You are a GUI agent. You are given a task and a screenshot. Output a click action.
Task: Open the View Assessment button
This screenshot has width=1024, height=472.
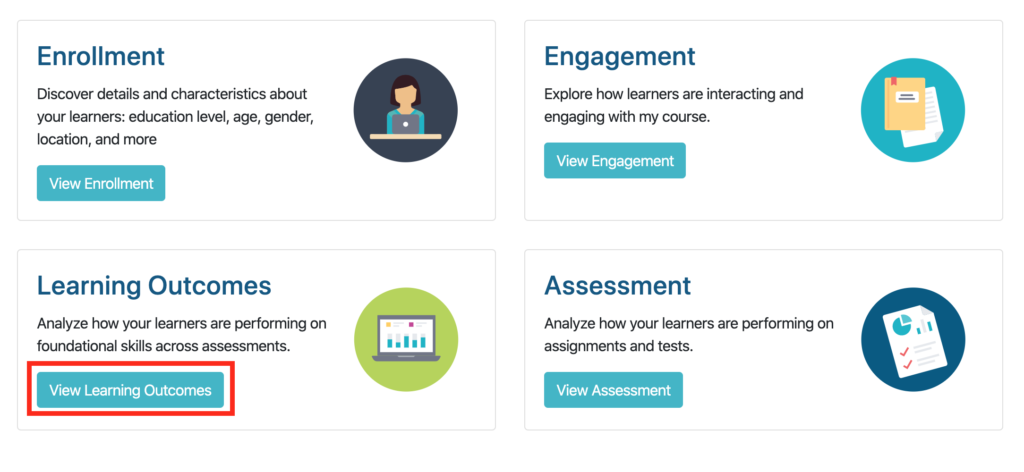(613, 390)
